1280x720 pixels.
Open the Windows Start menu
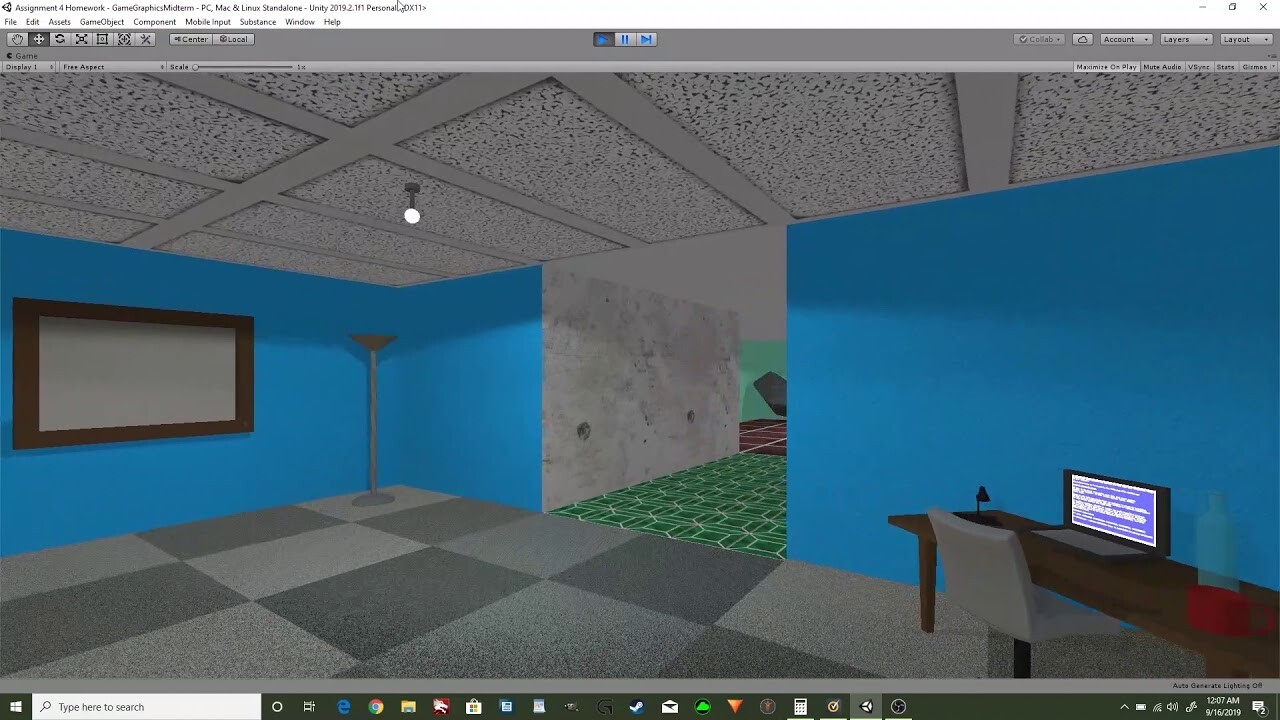[x=16, y=707]
